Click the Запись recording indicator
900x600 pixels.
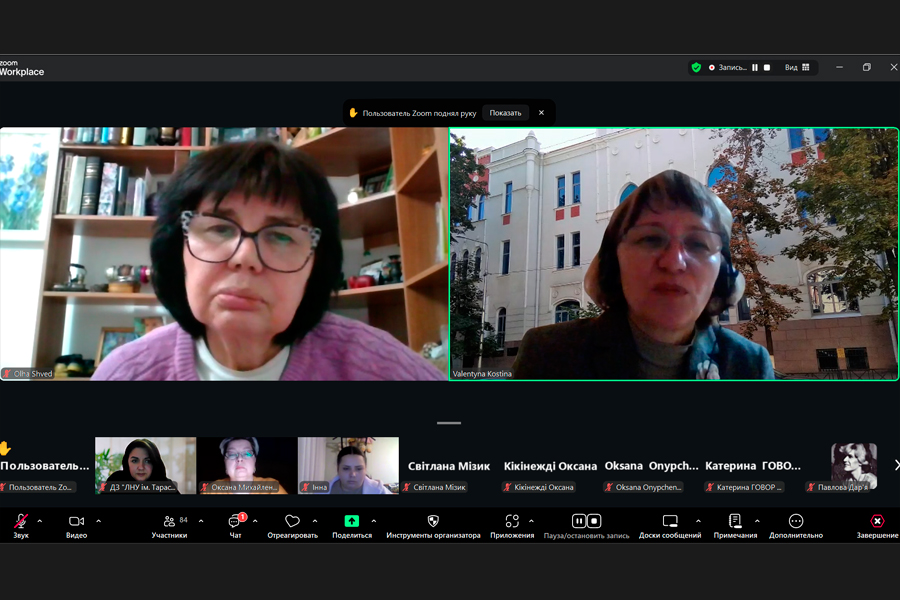point(727,68)
